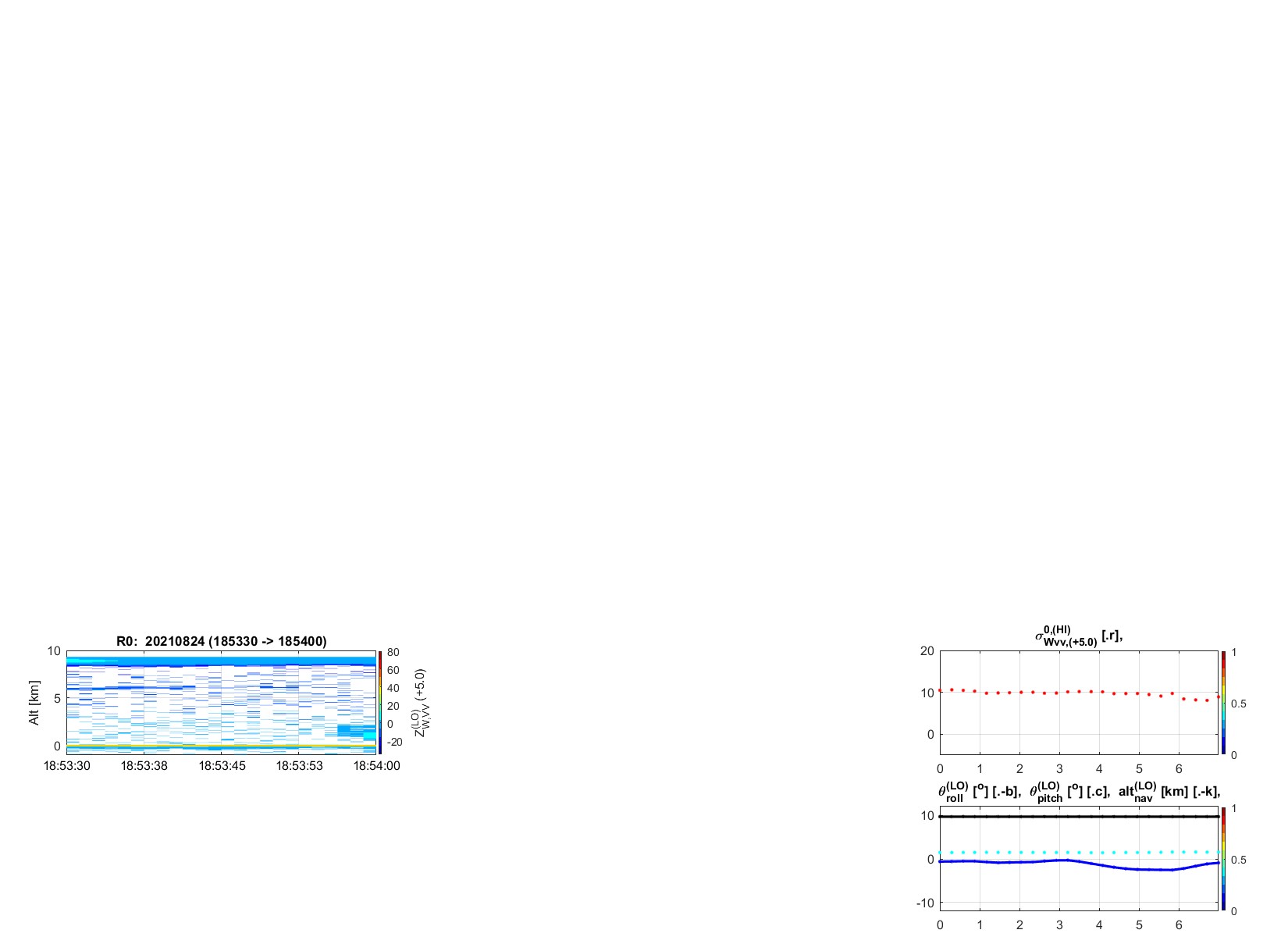Click the -10 y-axis tick on bottom plot
The image size is (1288, 937).
coord(926,903)
